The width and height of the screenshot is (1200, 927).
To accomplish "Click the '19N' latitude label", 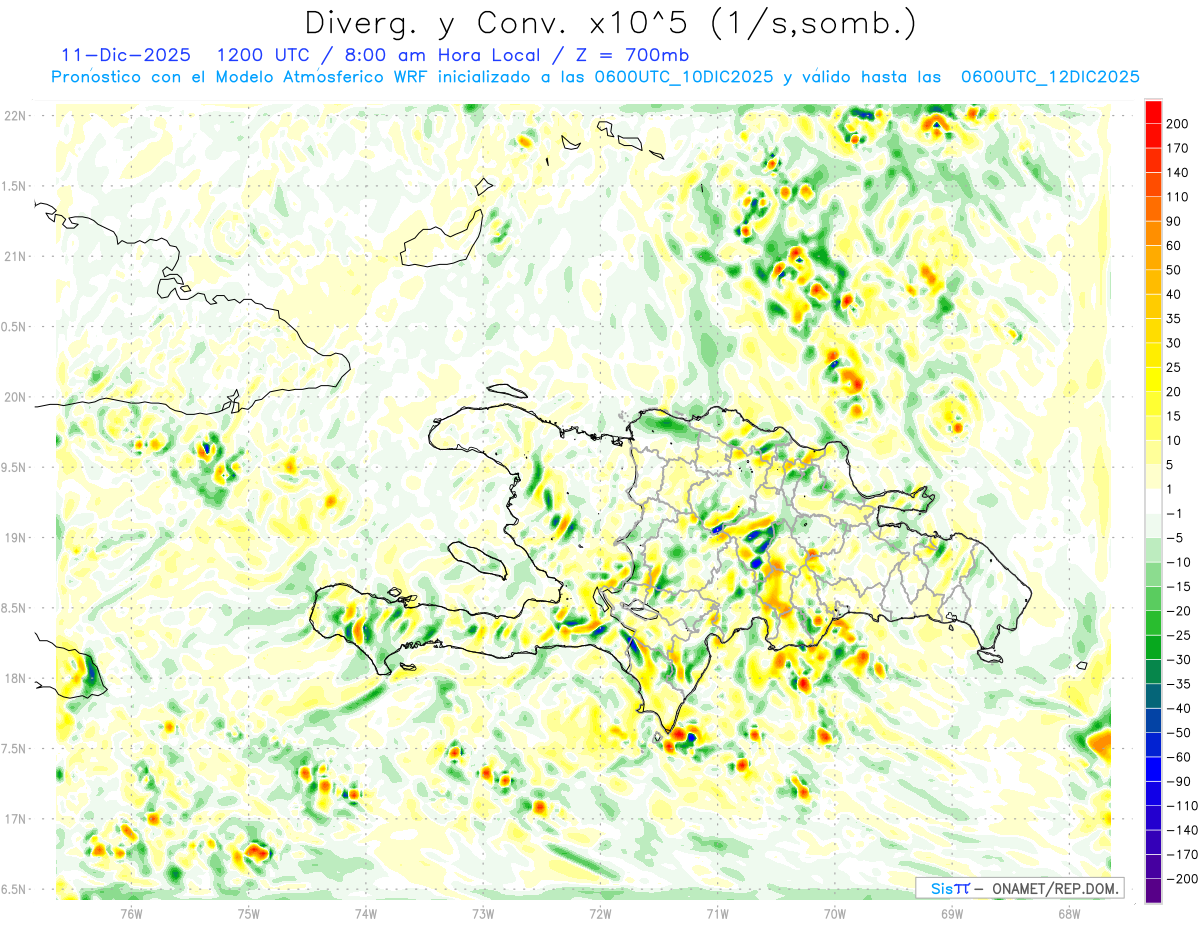I will 15,538.
